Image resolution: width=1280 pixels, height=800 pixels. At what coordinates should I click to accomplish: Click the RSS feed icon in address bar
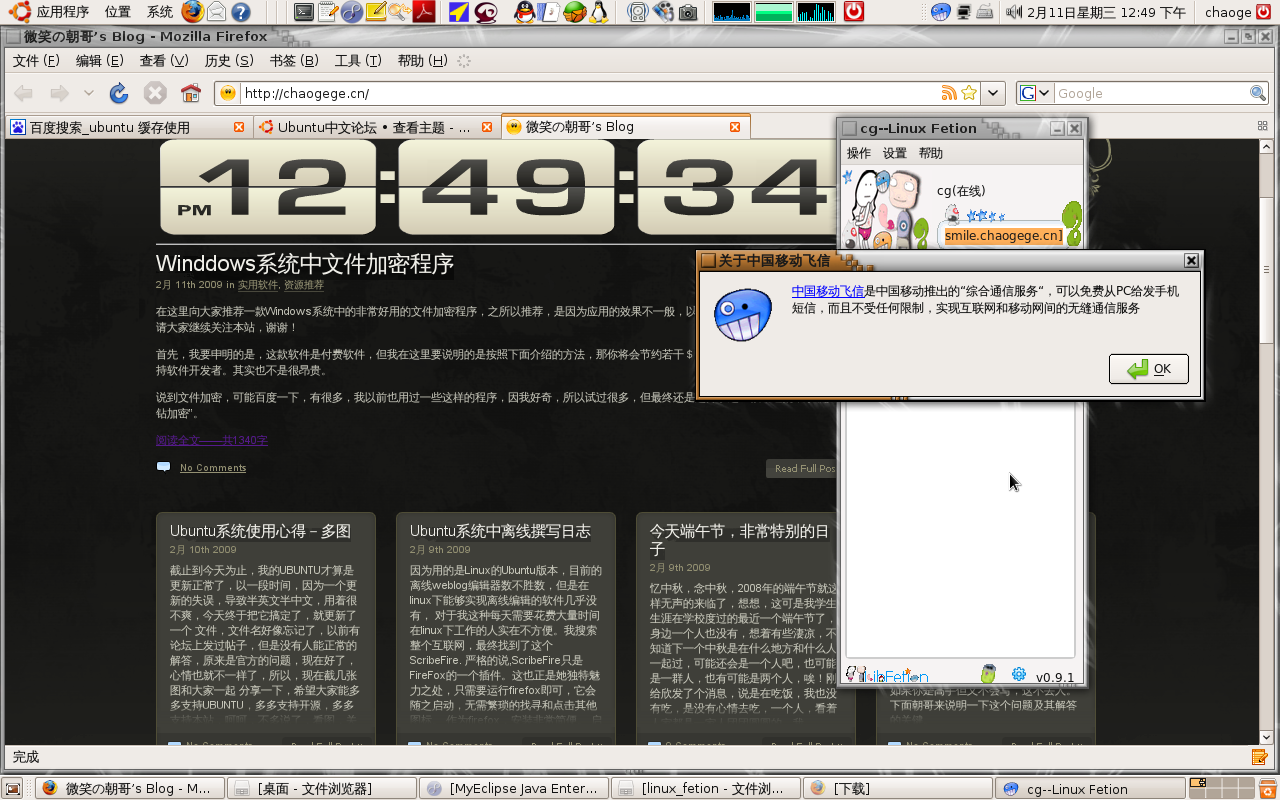point(949,93)
